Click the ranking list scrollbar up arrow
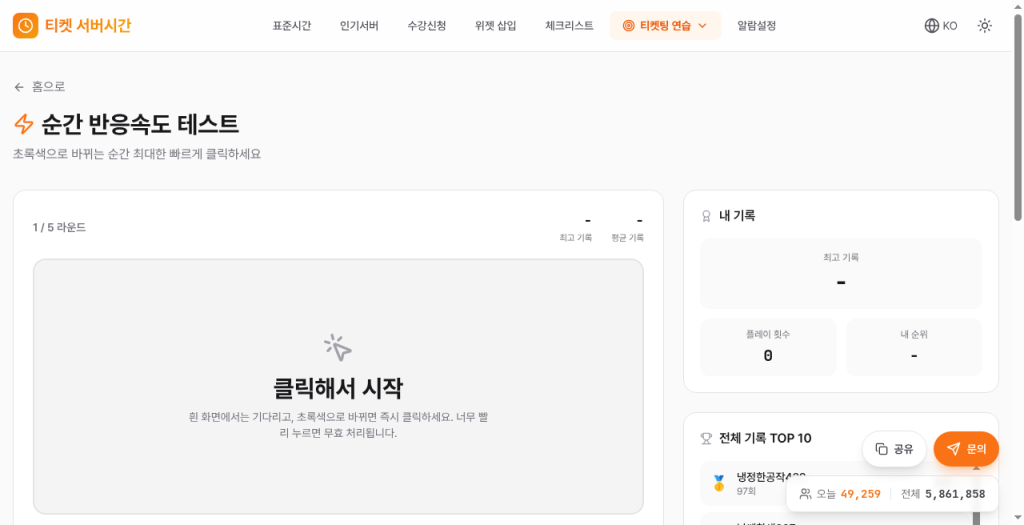 pos(976,468)
